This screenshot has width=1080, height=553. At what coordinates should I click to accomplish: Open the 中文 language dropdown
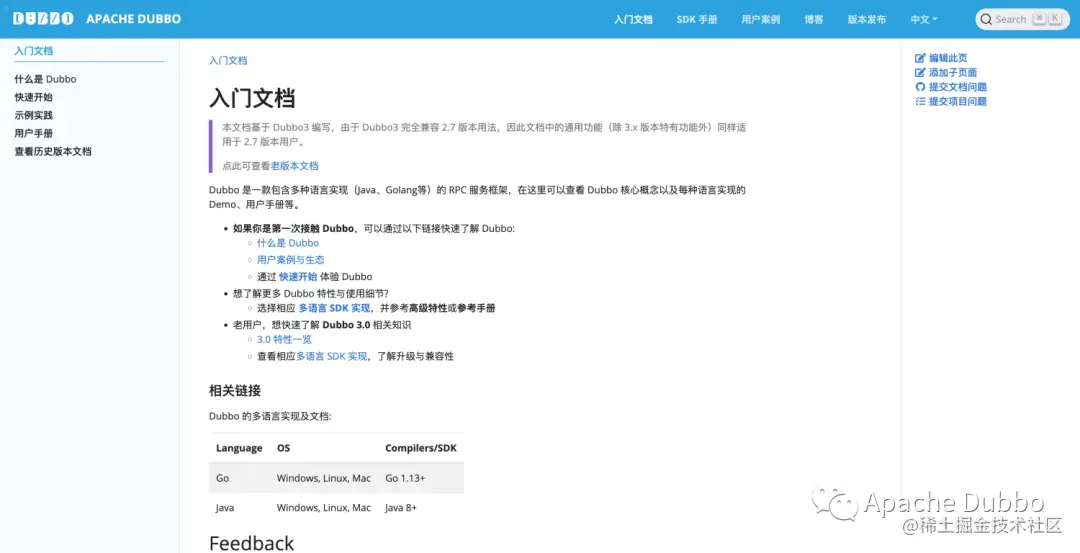click(x=924, y=19)
